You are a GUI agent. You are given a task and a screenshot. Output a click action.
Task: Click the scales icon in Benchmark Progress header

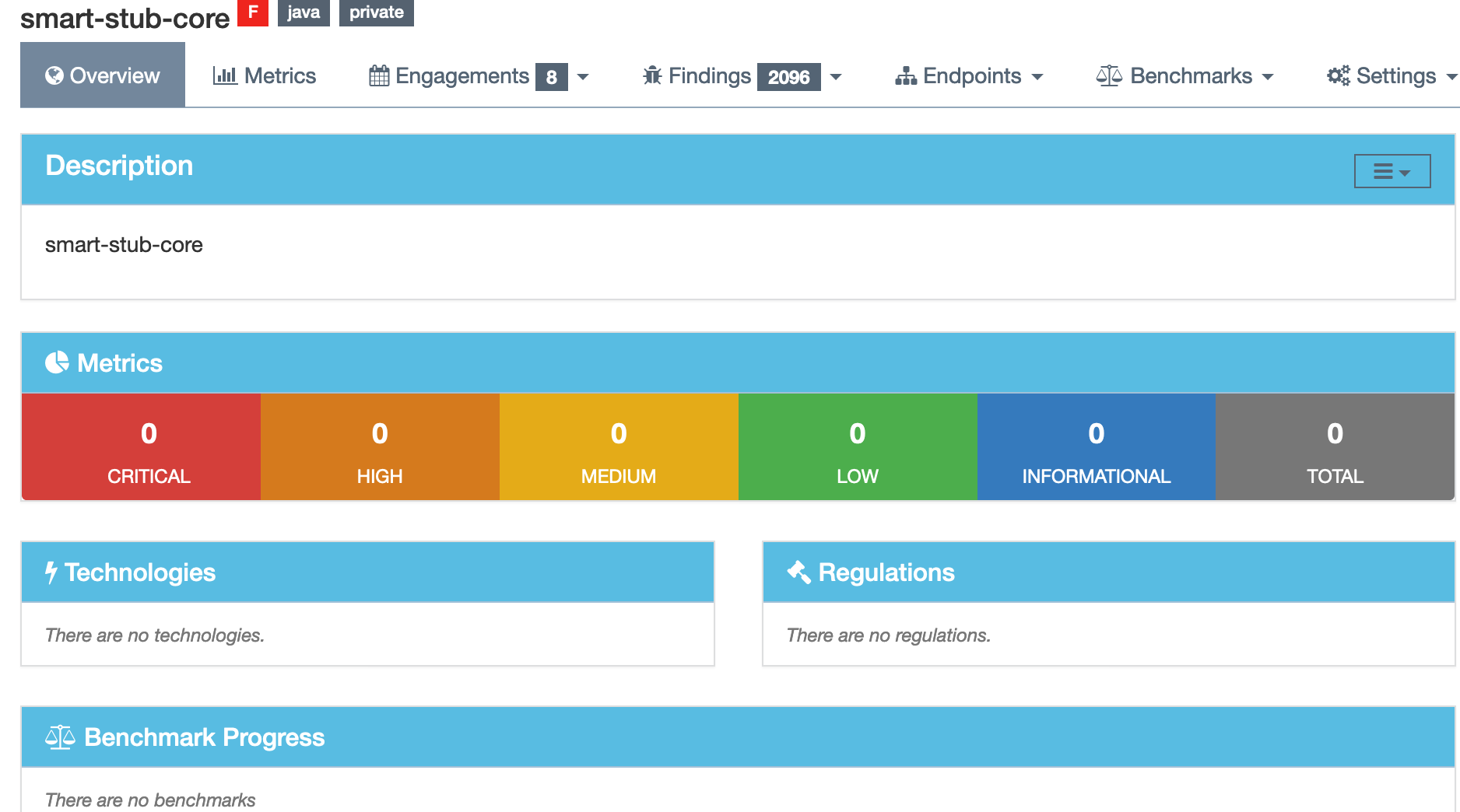[x=60, y=737]
